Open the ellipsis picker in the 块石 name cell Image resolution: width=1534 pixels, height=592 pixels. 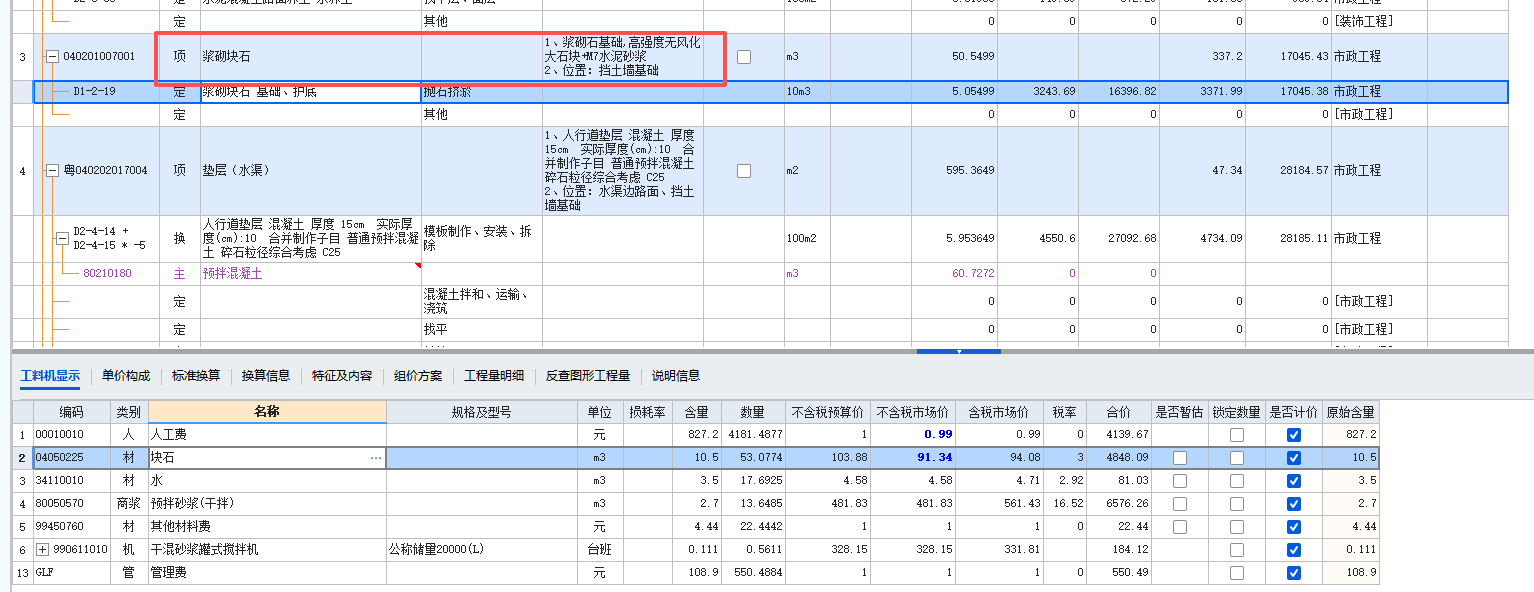click(376, 458)
